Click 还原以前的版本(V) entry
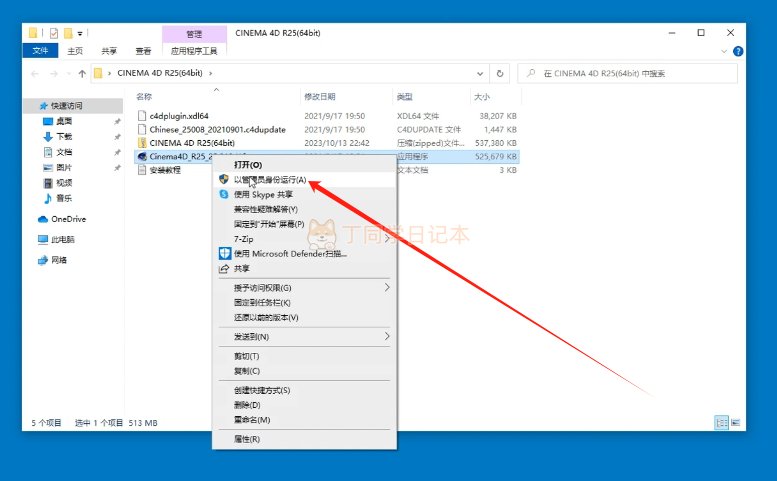 (x=266, y=317)
